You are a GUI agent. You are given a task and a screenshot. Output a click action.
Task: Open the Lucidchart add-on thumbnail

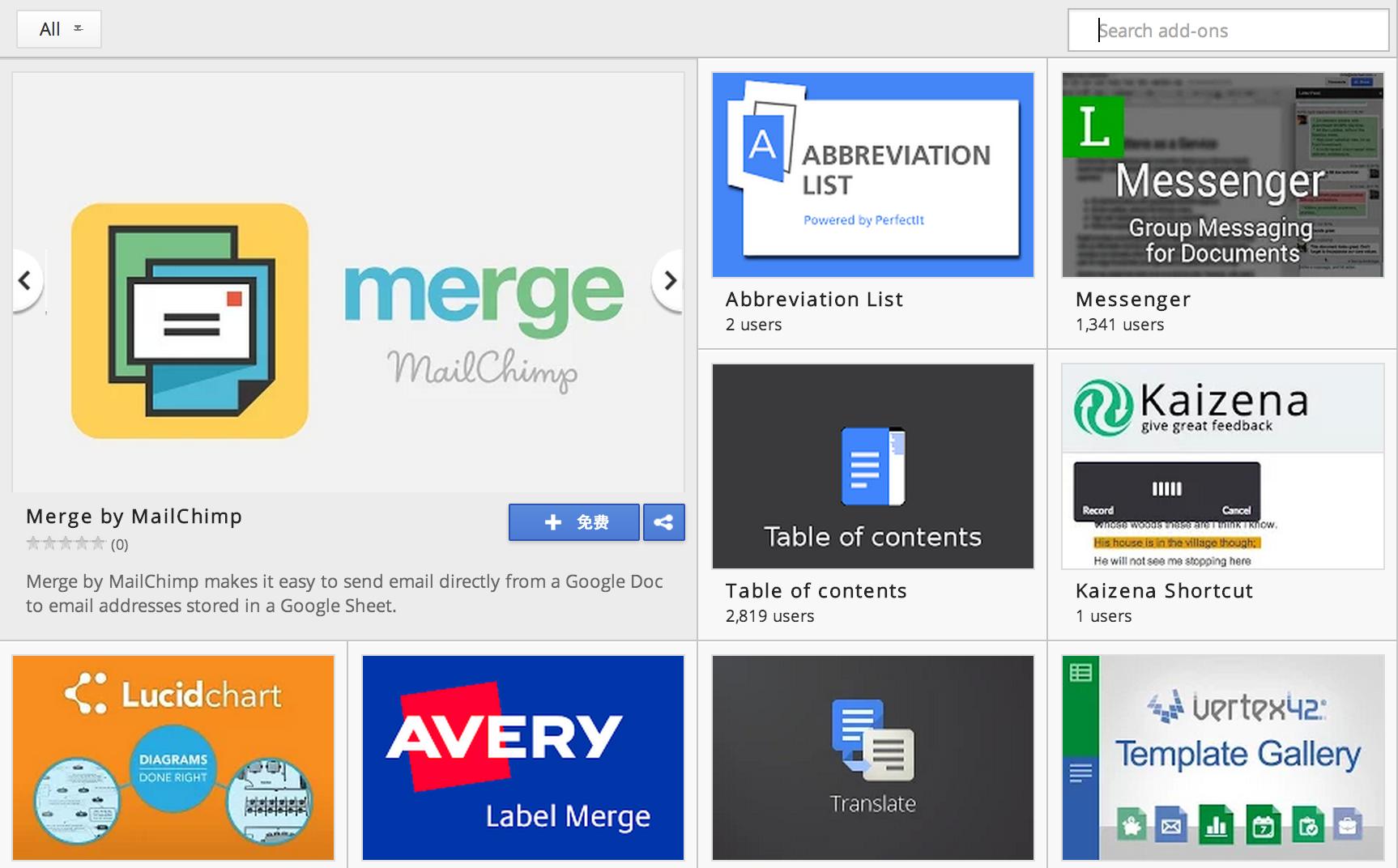click(173, 758)
